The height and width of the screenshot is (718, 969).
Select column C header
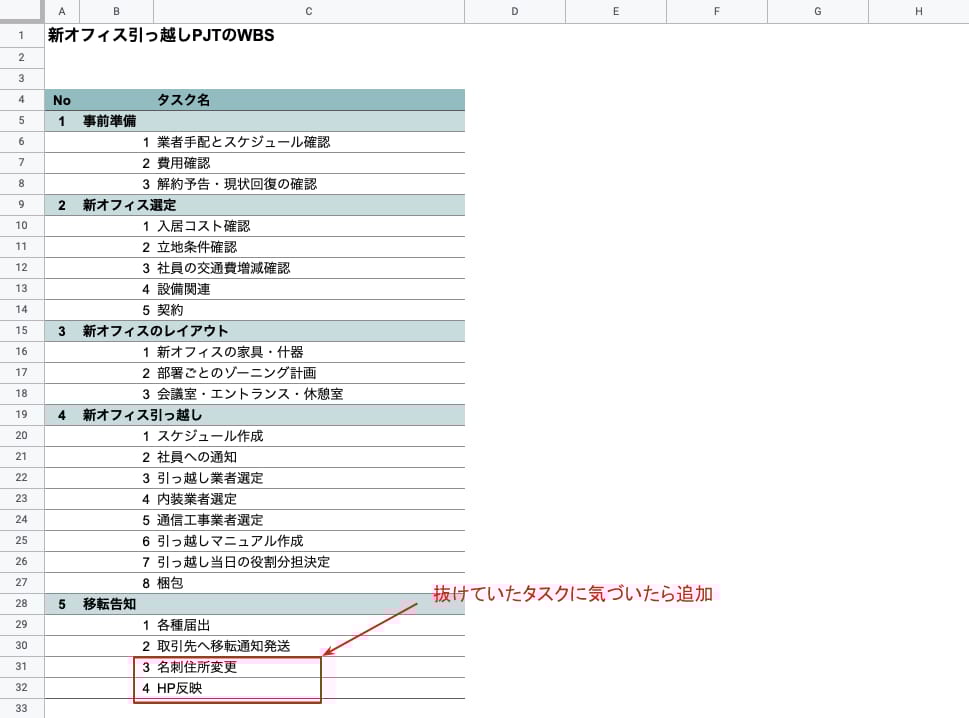pos(308,11)
